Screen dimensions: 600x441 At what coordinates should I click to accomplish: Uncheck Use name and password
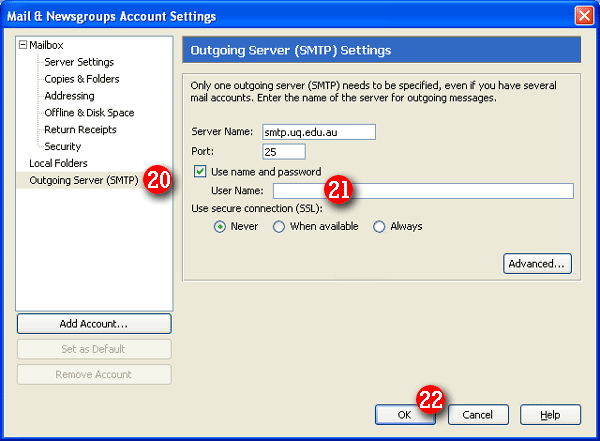point(201,172)
